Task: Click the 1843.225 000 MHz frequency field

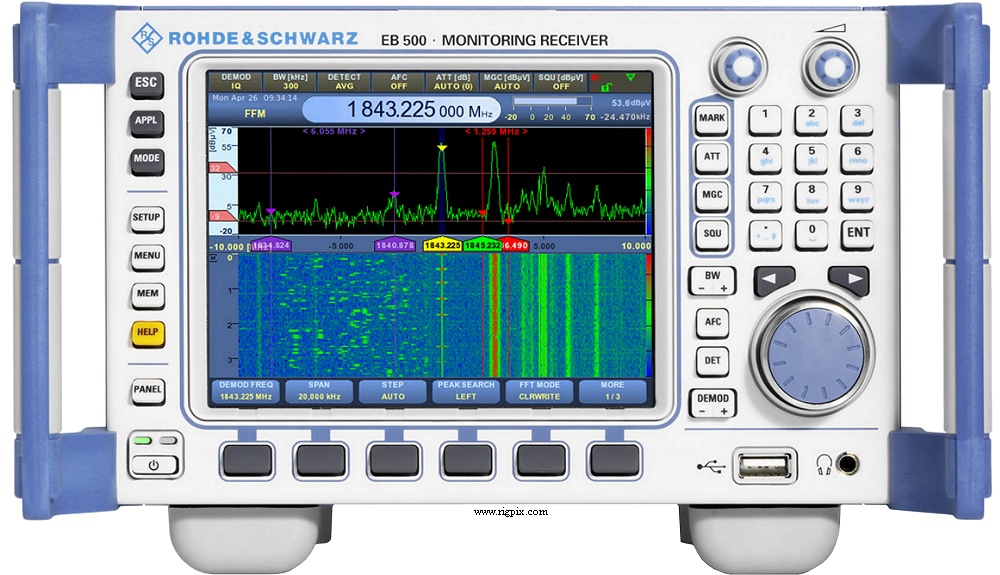Action: (x=402, y=110)
